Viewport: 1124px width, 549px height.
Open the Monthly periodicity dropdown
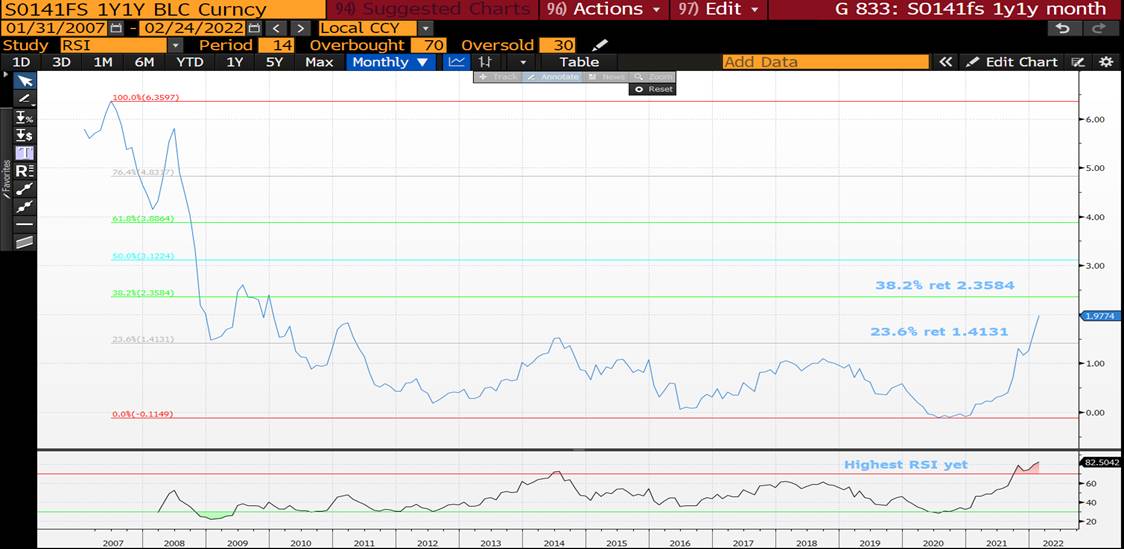[x=391, y=62]
